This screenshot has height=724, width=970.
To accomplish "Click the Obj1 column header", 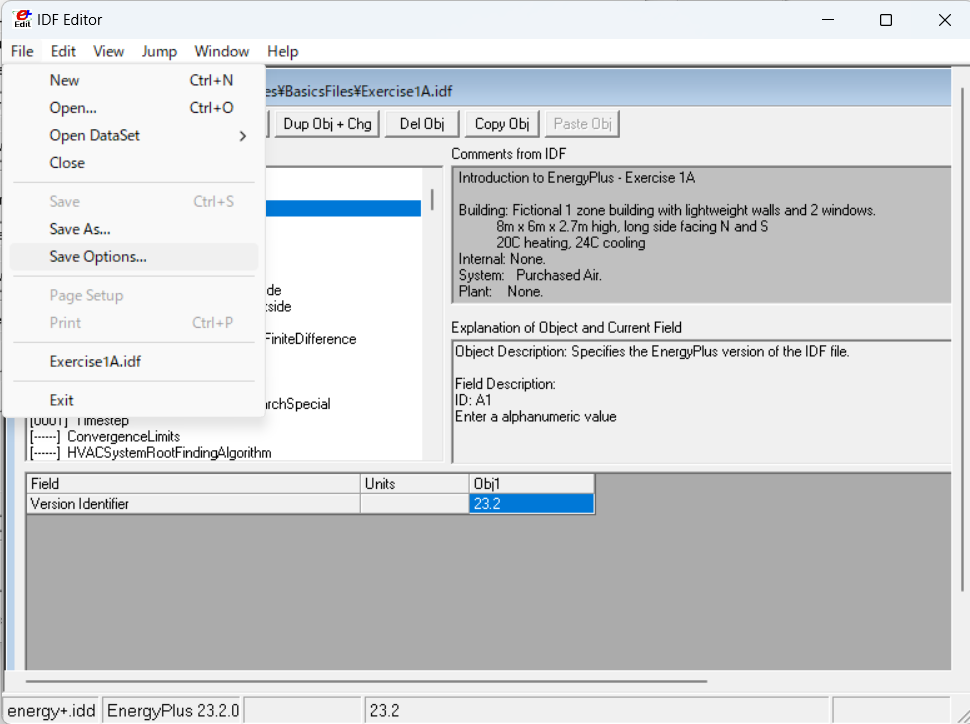I will [x=531, y=483].
